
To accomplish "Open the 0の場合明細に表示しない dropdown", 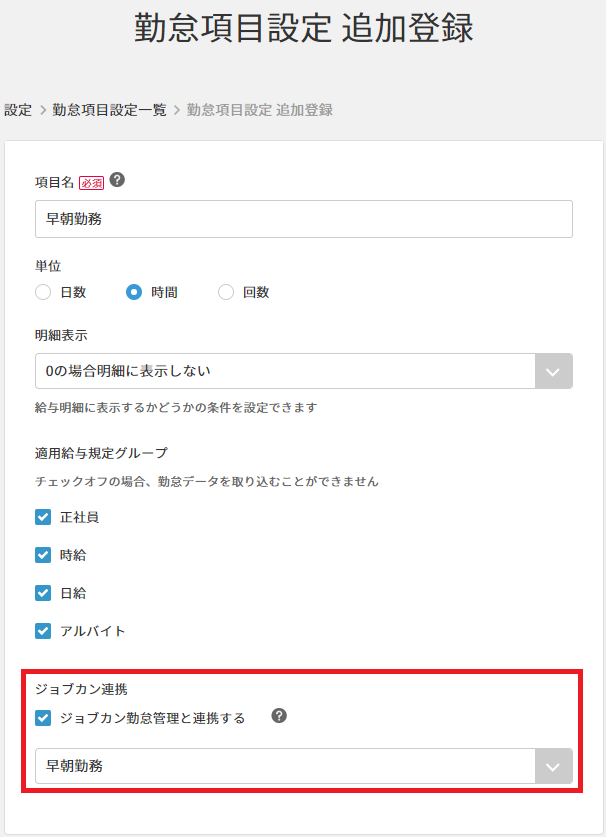I will (x=303, y=371).
